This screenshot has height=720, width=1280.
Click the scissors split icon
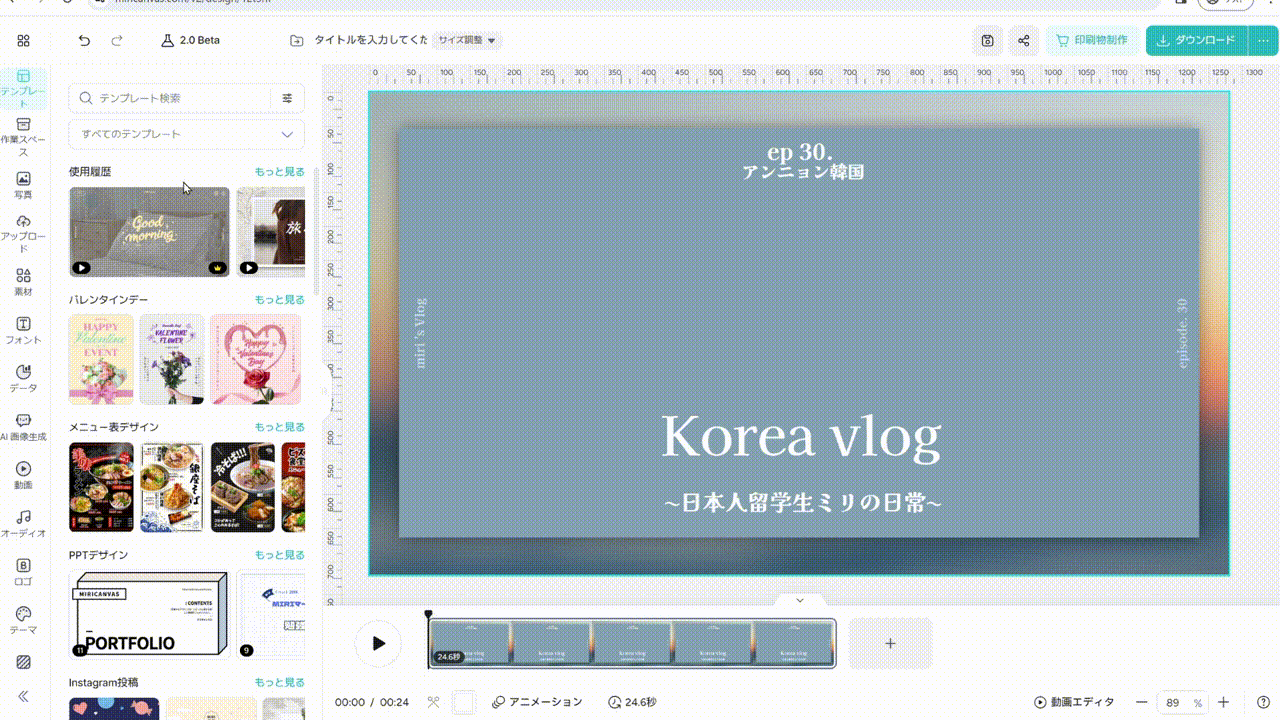(433, 702)
